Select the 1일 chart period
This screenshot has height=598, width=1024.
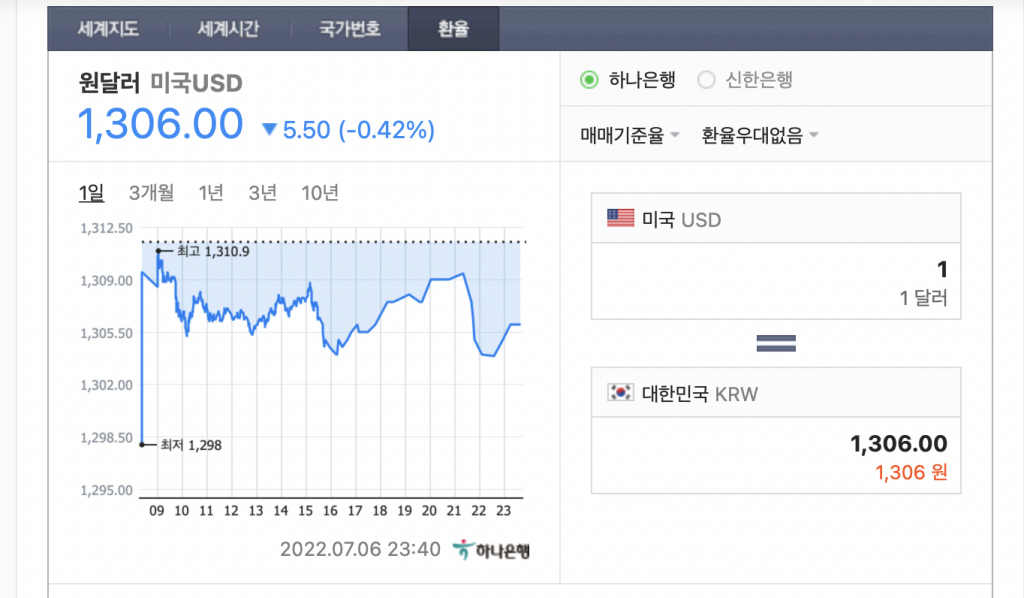[91, 192]
